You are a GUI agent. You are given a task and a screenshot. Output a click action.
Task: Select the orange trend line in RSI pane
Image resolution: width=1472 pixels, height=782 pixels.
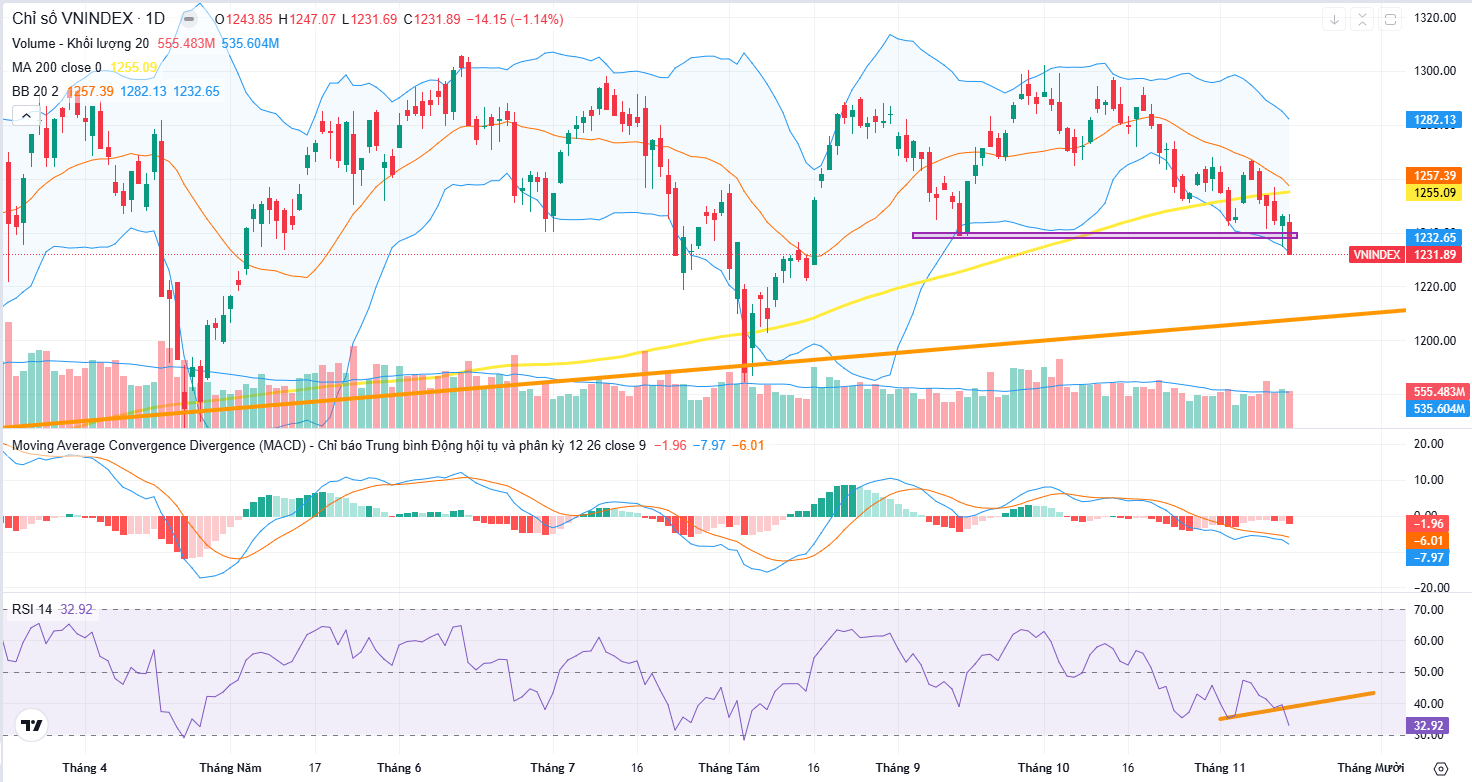(1296, 705)
